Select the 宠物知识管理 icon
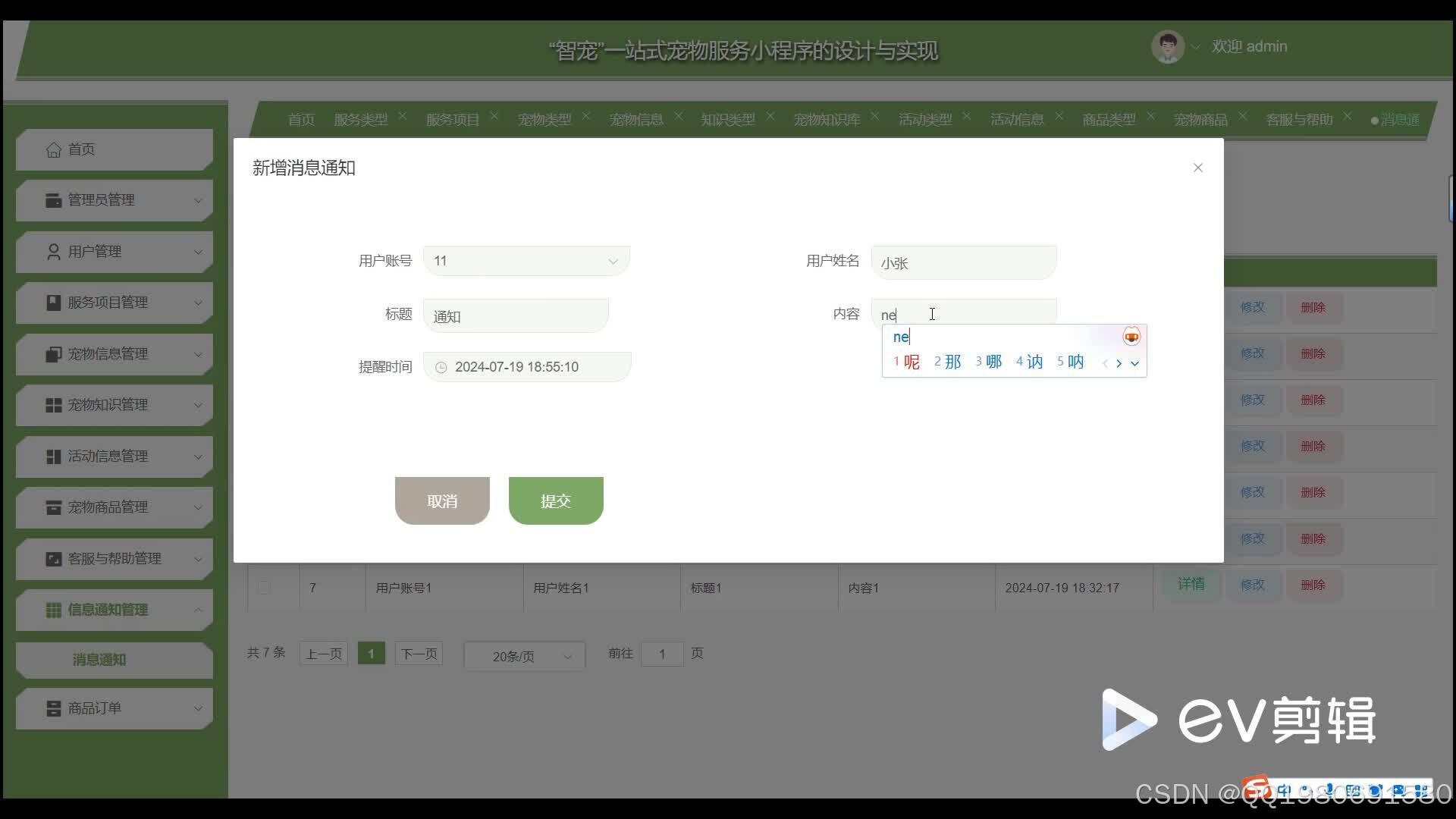The width and height of the screenshot is (1456, 819). click(53, 405)
